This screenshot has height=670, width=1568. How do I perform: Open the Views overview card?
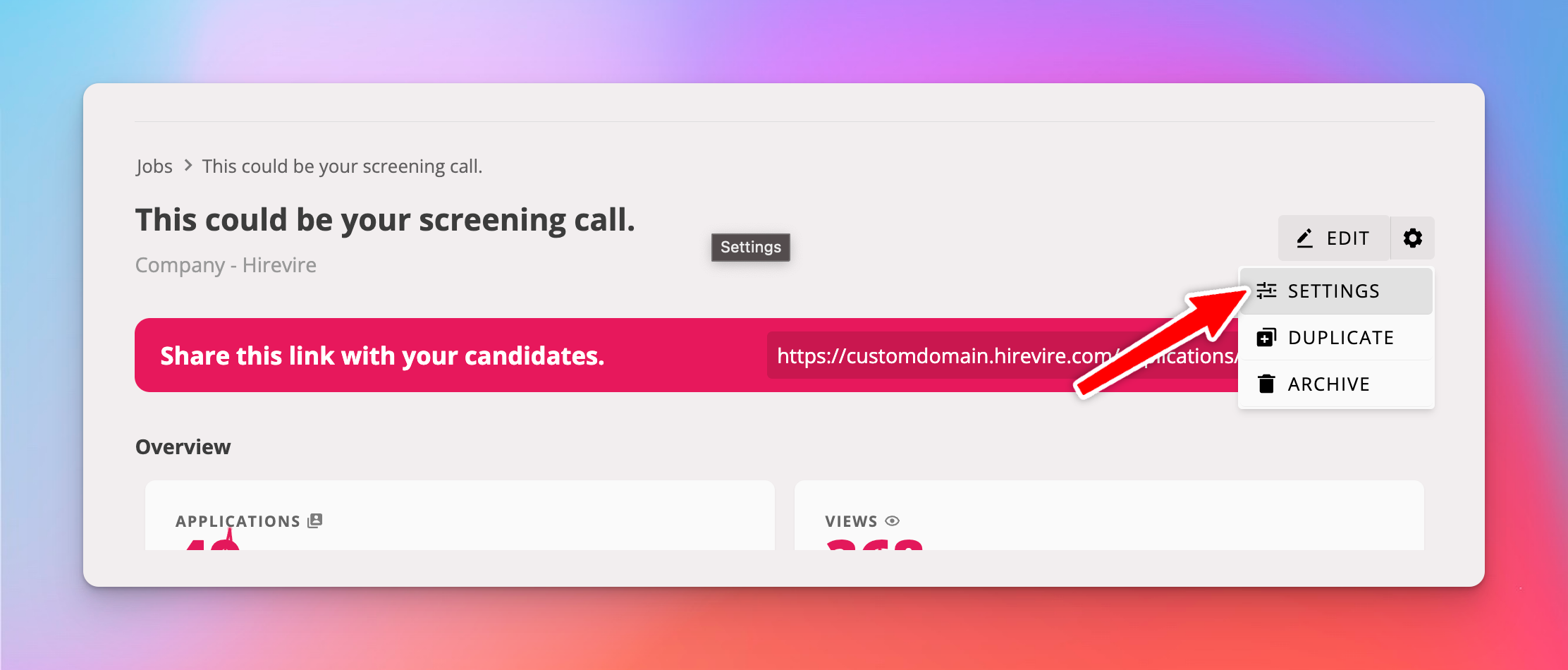pyautogui.click(x=1108, y=516)
